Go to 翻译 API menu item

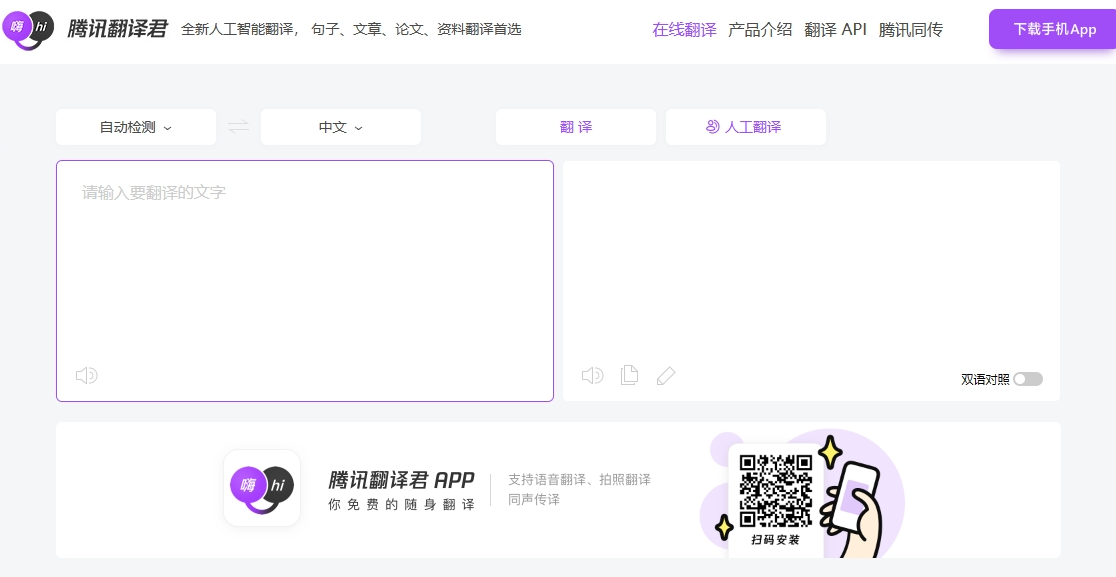click(835, 29)
